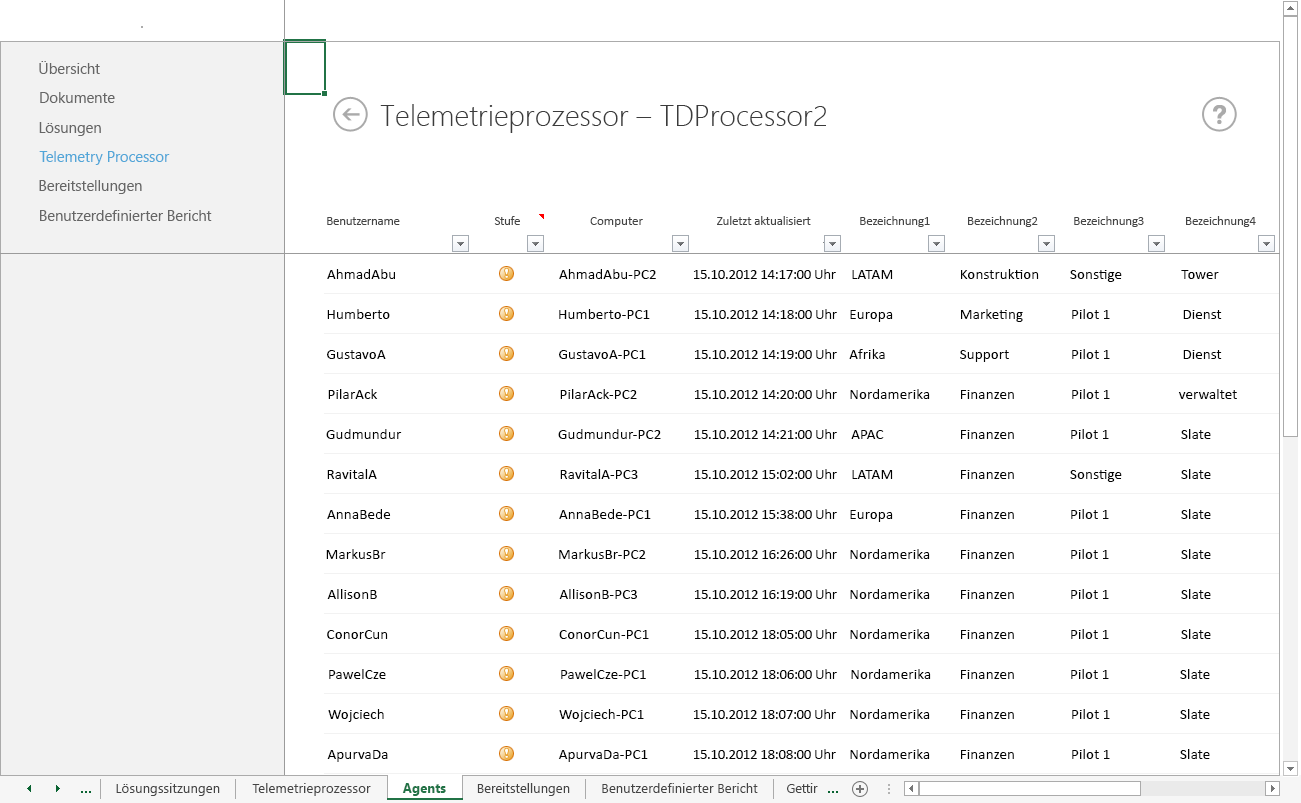The image size is (1301, 803).
Task: Open the Zuletzt aktualisiert filter dropdown
Action: click(x=830, y=243)
